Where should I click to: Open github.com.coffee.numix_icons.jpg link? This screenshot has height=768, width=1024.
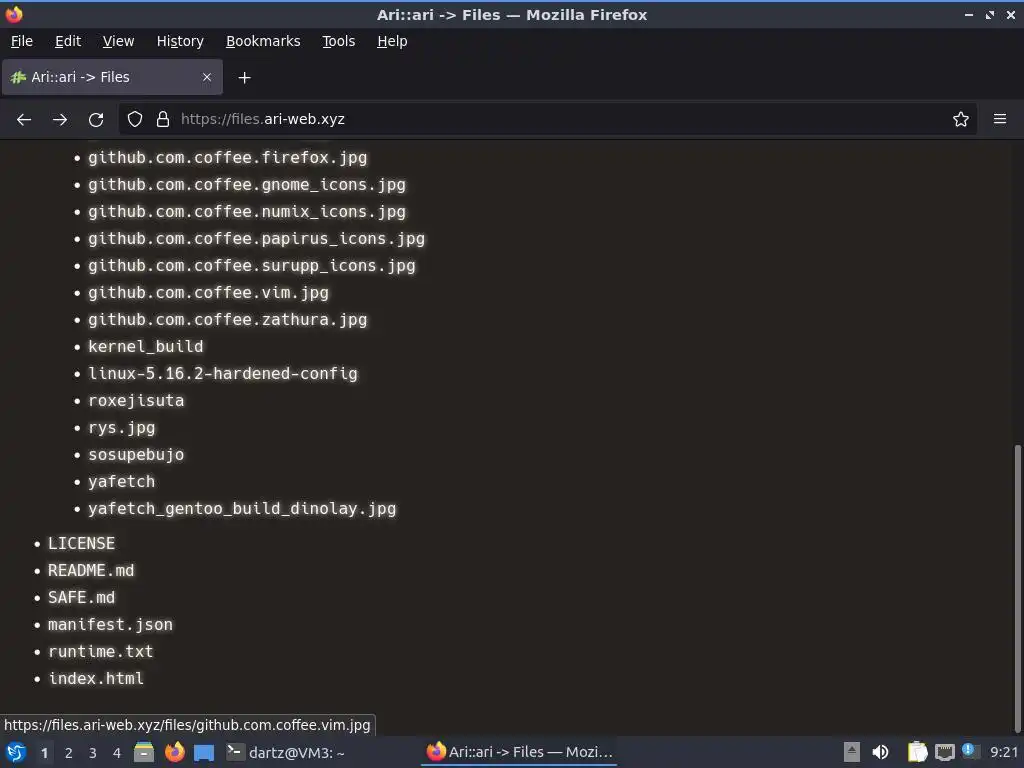click(247, 212)
